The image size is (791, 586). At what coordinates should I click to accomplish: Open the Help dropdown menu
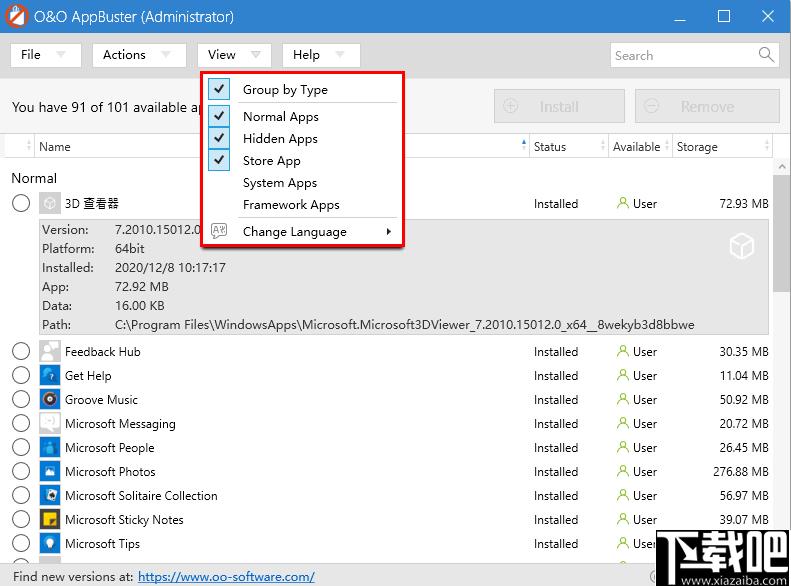pos(321,54)
